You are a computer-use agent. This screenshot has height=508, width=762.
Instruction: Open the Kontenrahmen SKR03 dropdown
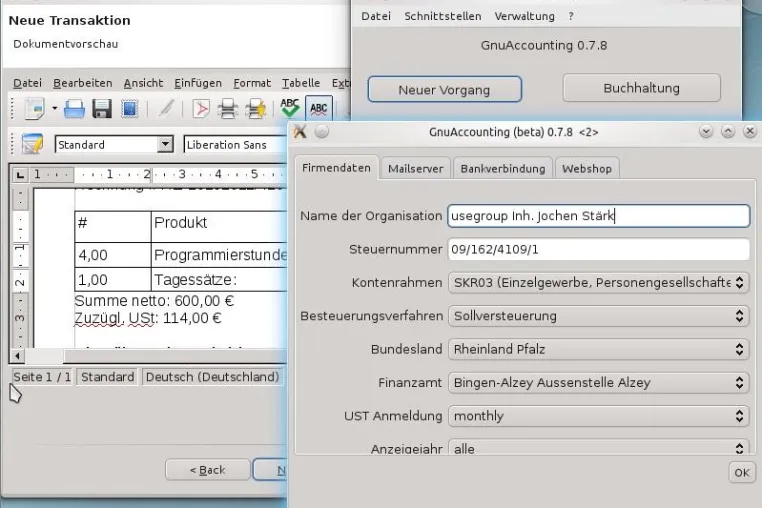pos(599,282)
